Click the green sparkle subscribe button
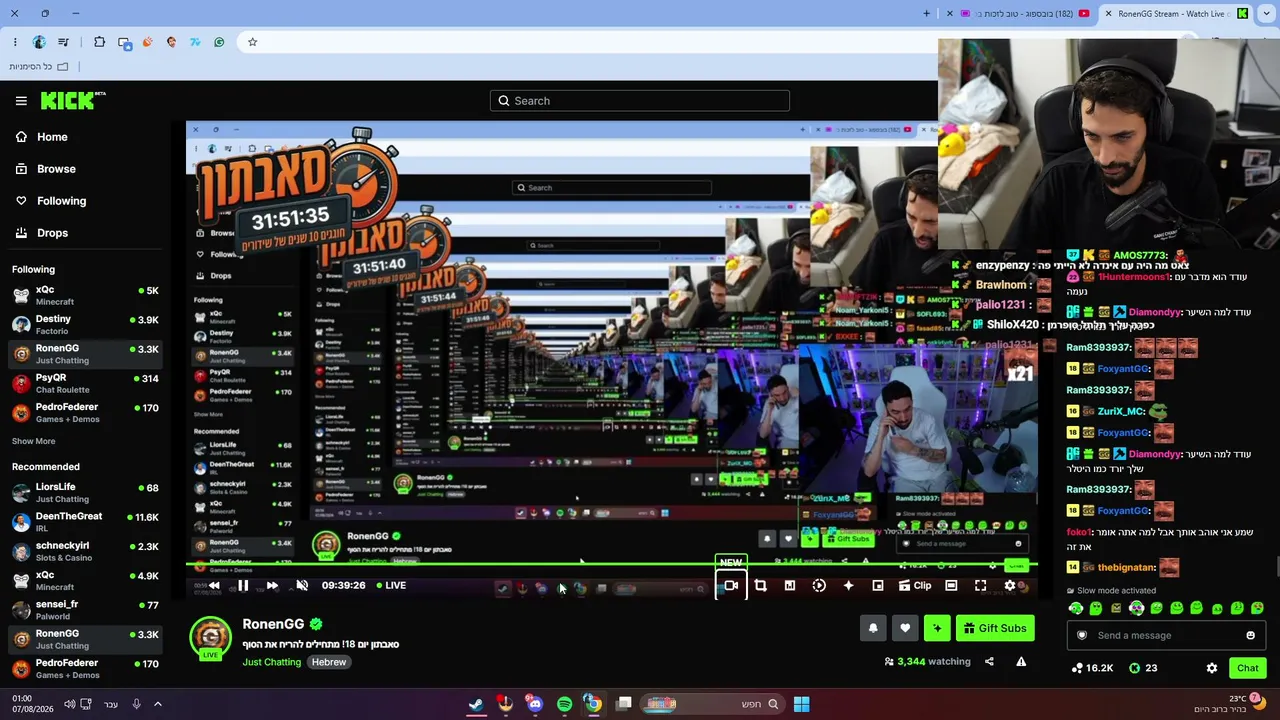The height and width of the screenshot is (720, 1280). 937,628
